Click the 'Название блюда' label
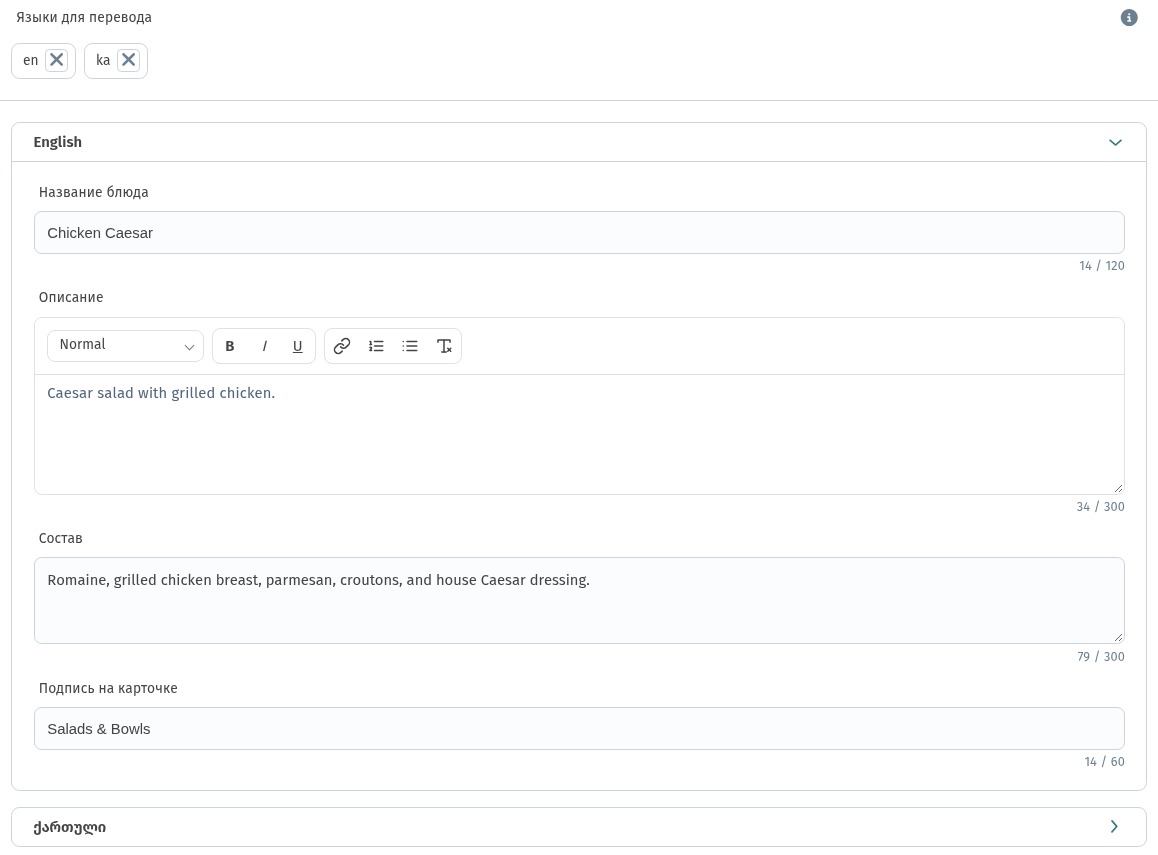Screen dimensions: 1158x855 point(94,192)
